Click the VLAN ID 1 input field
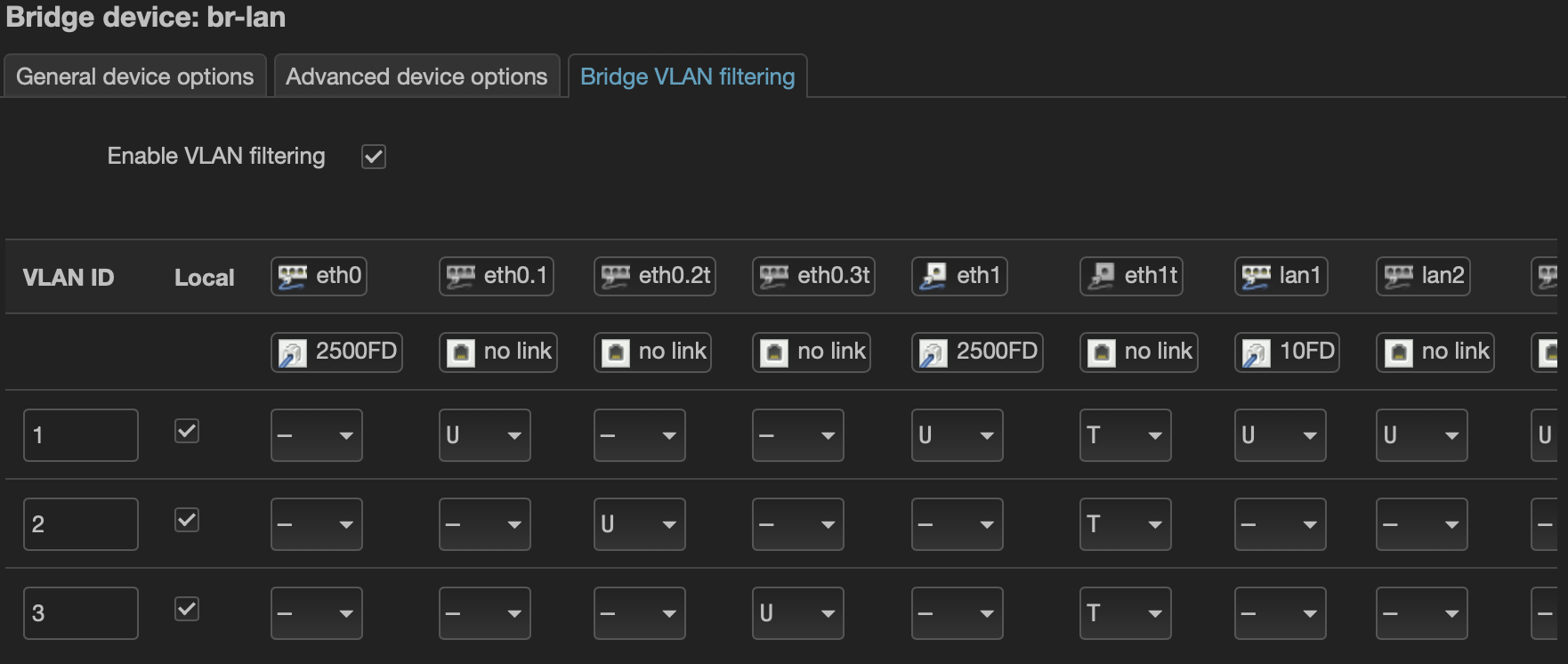This screenshot has width=1568, height=664. click(81, 435)
